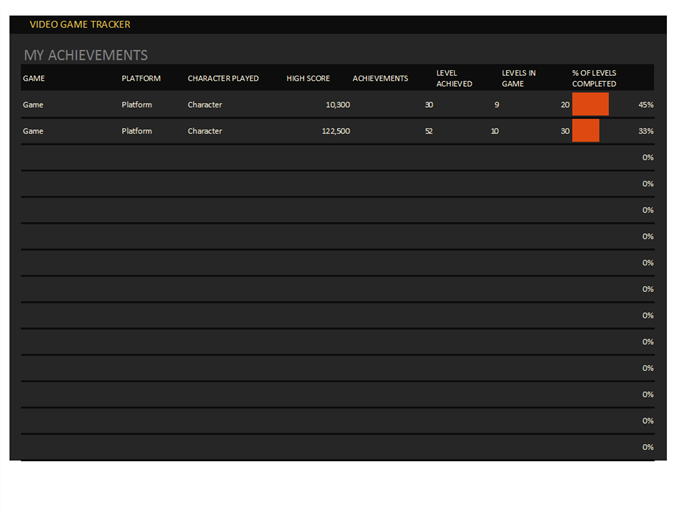Image resolution: width=675 pixels, height=520 pixels.
Task: Click levels in game value 30 in the 122,500 row
Action: [x=565, y=131]
